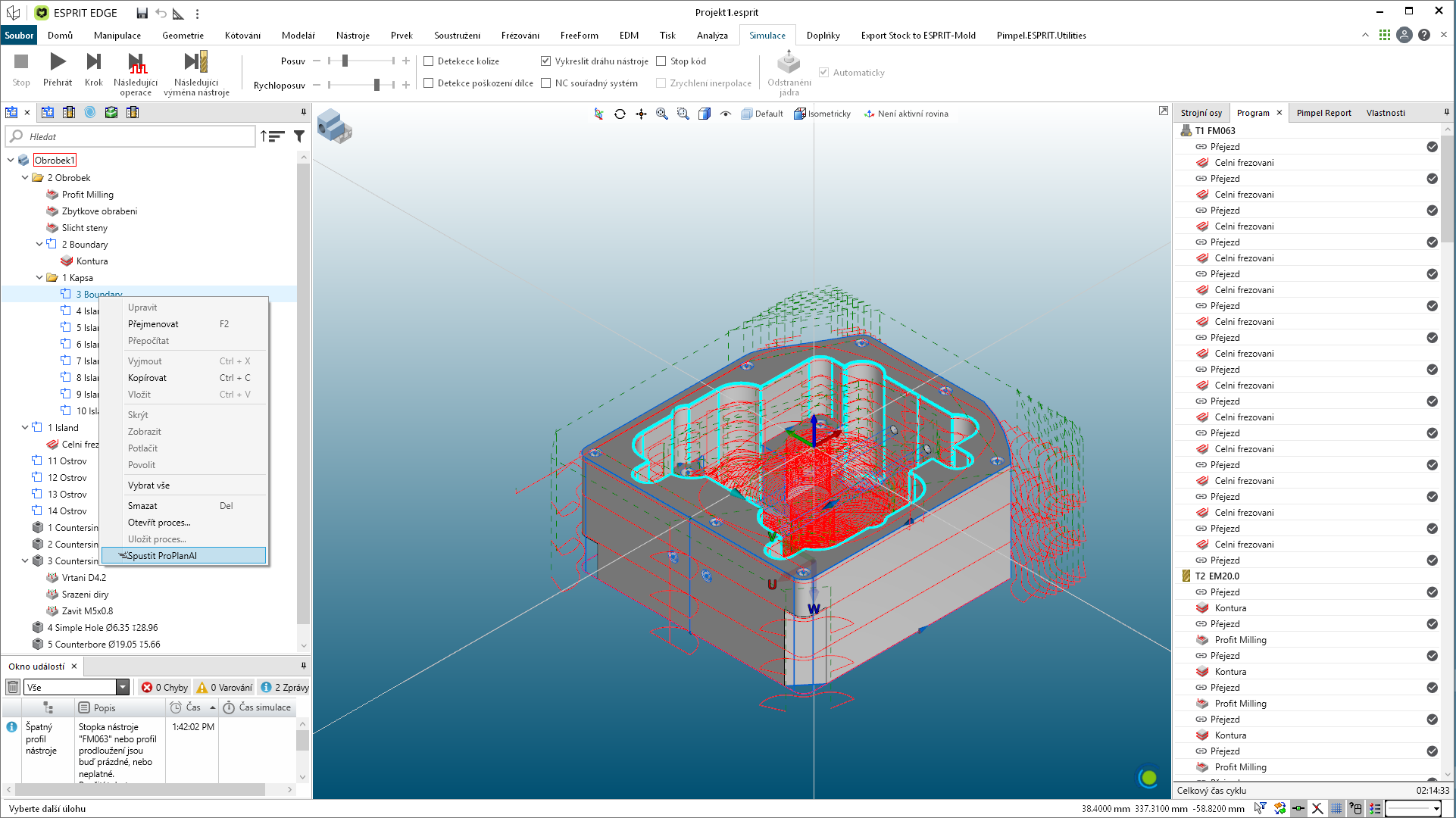
Task: Uncheck Vykreslit dráhu nástroje
Action: pos(545,61)
